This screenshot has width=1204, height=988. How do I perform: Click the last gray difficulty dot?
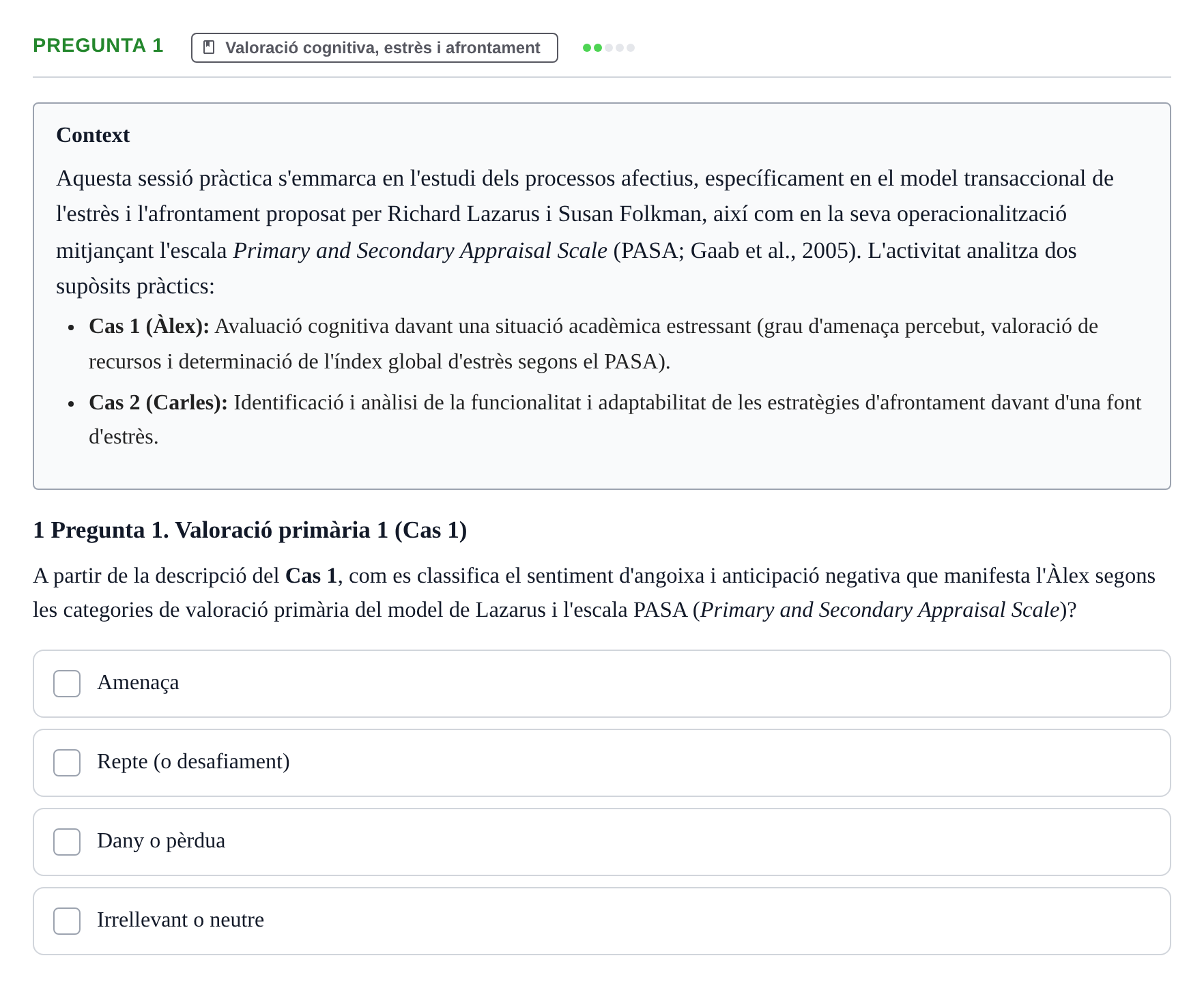click(x=631, y=48)
